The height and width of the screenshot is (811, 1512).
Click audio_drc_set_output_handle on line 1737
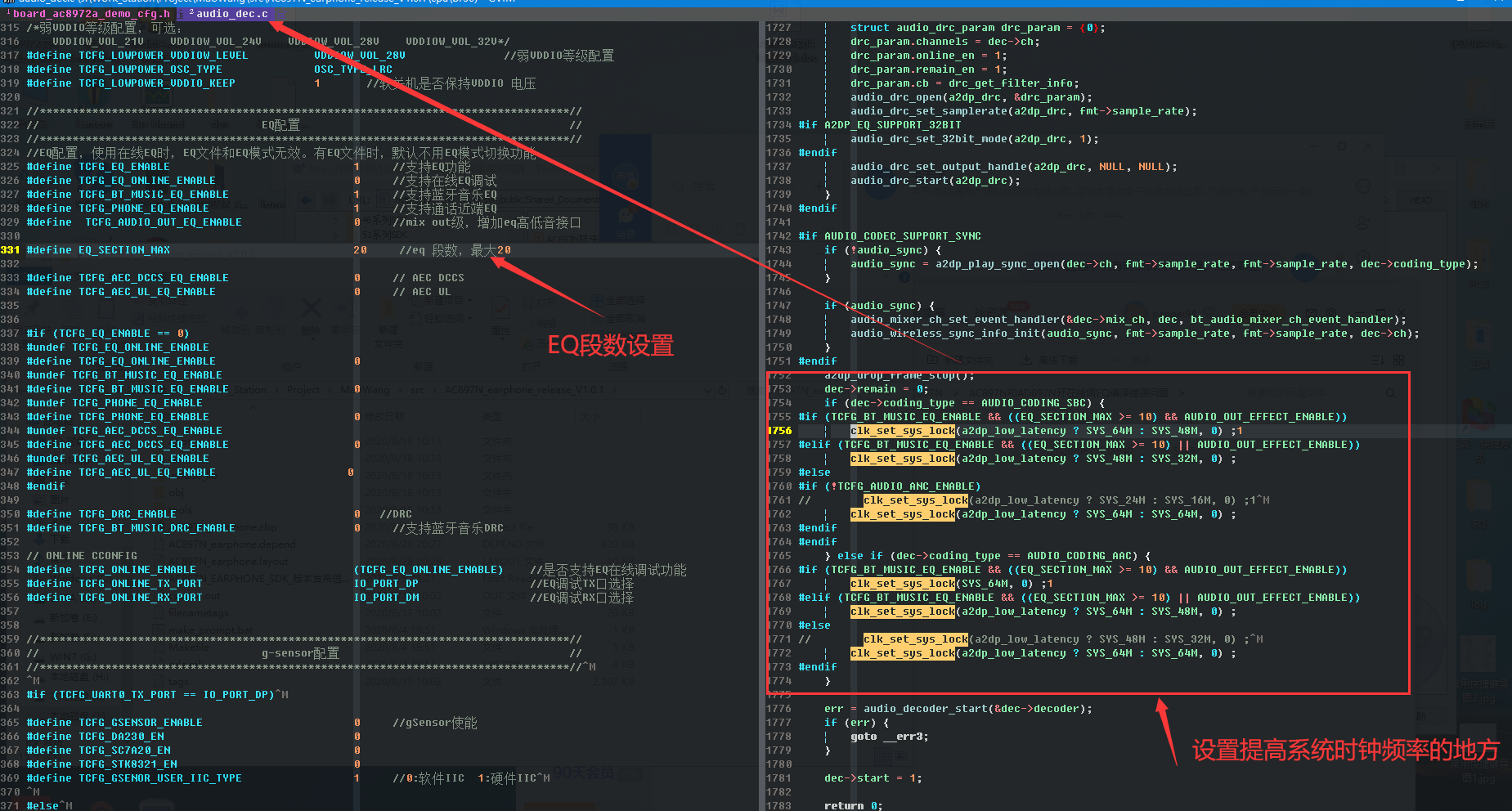[x=939, y=167]
